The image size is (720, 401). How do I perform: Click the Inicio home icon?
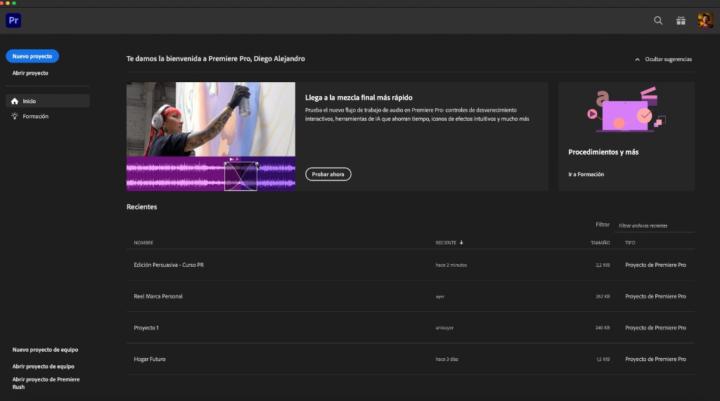(13, 101)
